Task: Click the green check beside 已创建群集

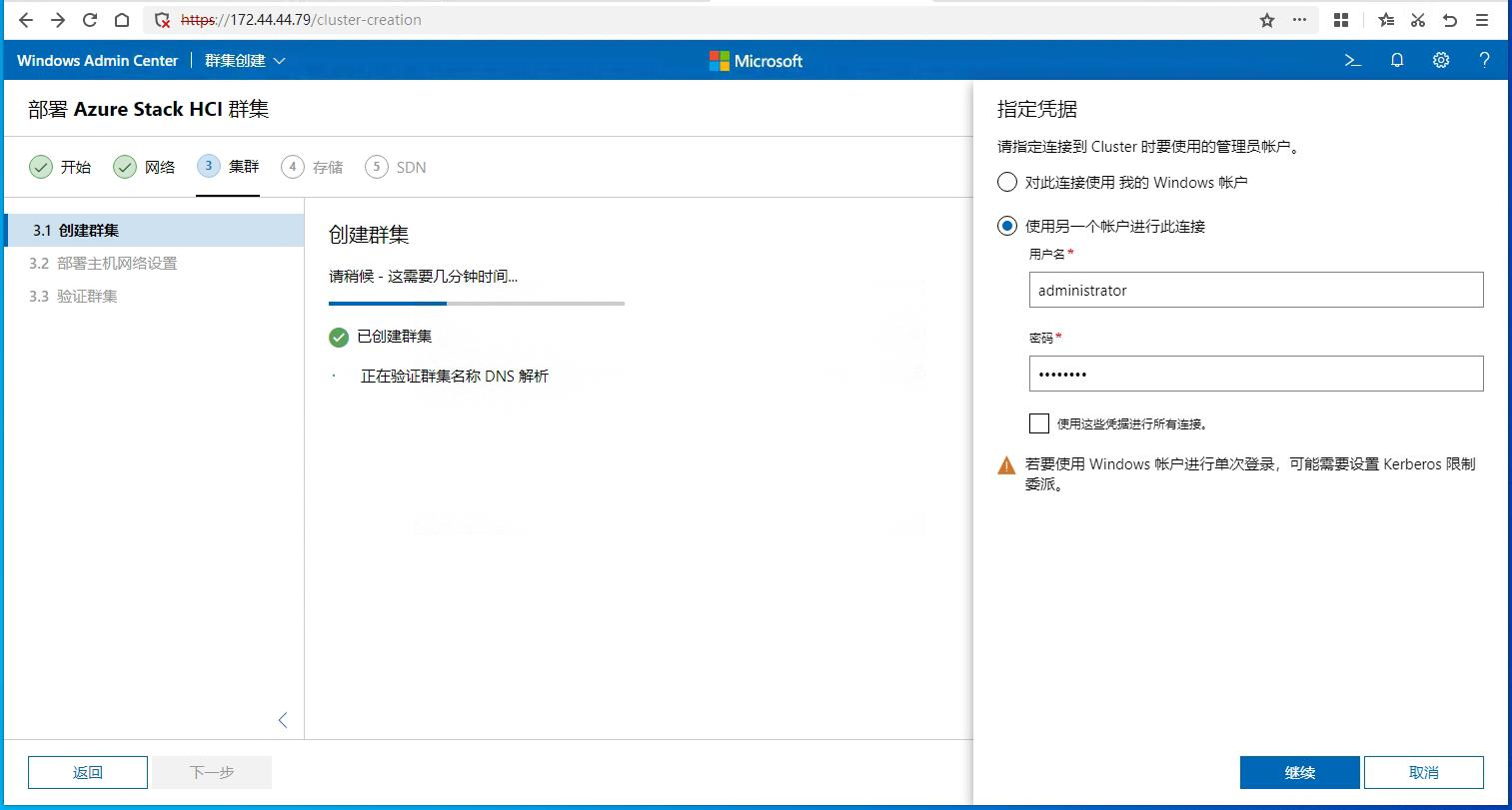Action: pyautogui.click(x=339, y=338)
